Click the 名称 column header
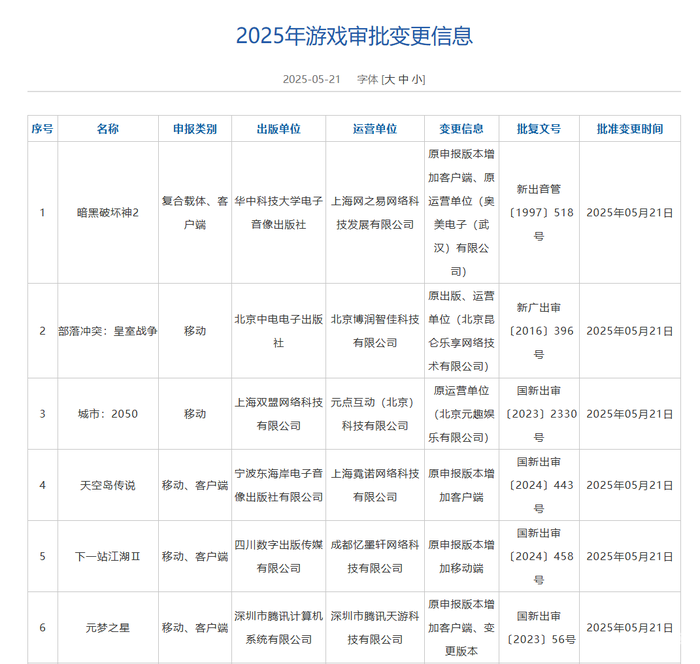This screenshot has width=700, height=664. pos(108,129)
